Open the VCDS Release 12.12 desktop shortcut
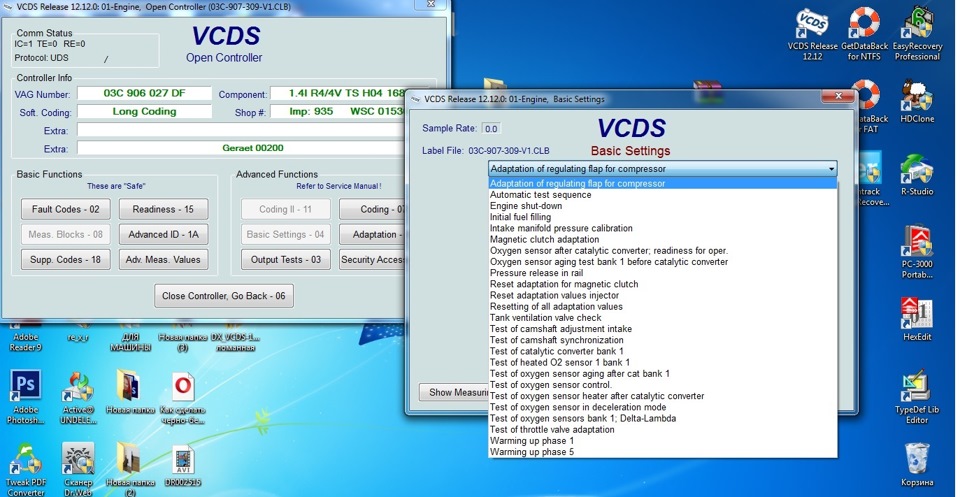The image size is (960, 497). pos(812,34)
